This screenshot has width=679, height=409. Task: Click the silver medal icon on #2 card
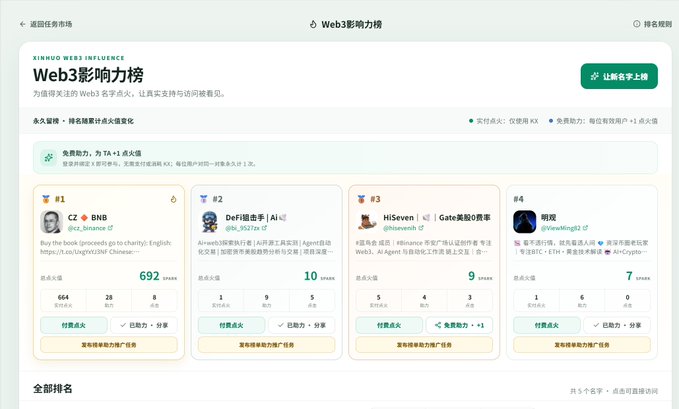pos(204,199)
